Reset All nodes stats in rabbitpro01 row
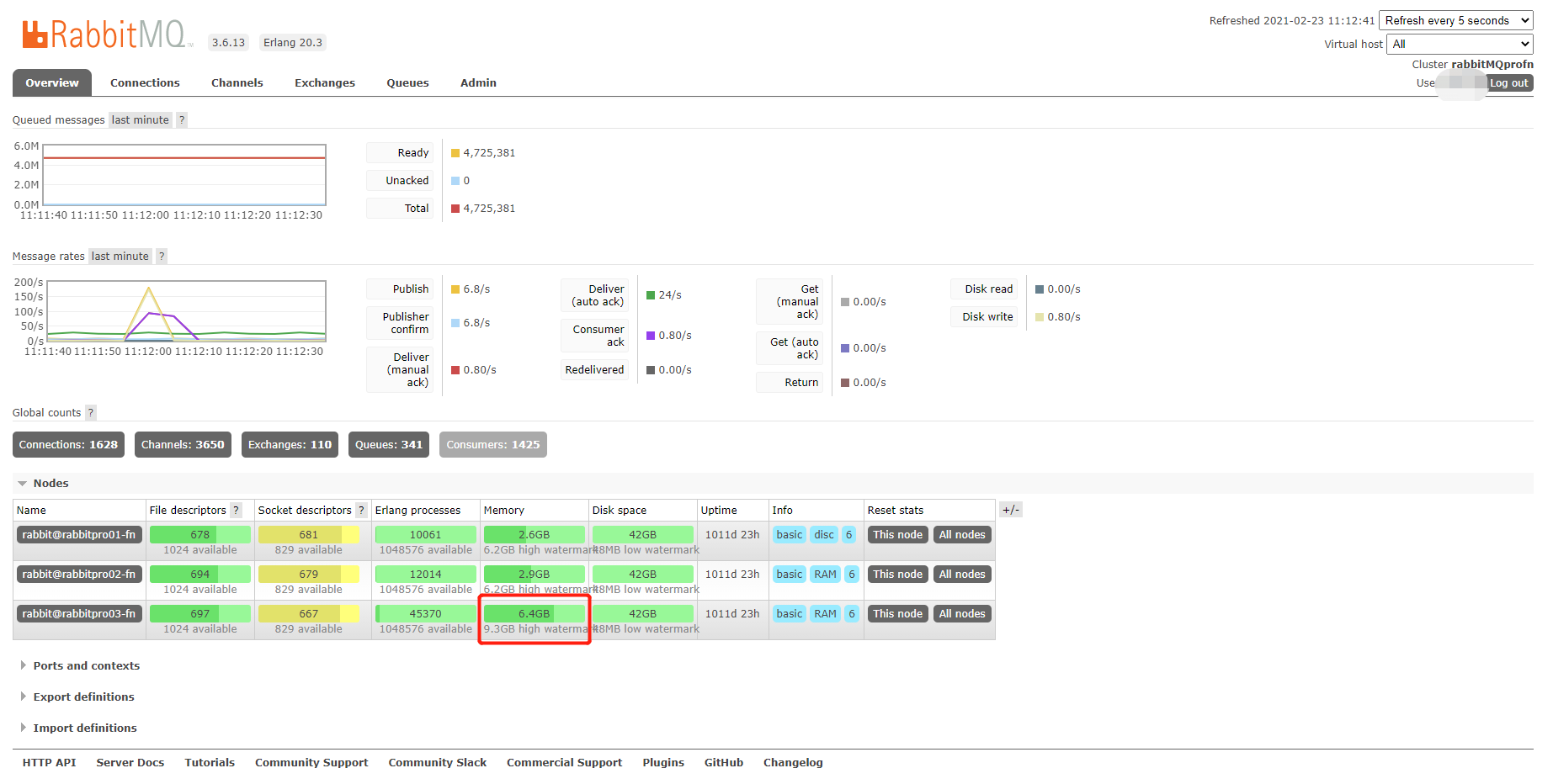 (962, 535)
